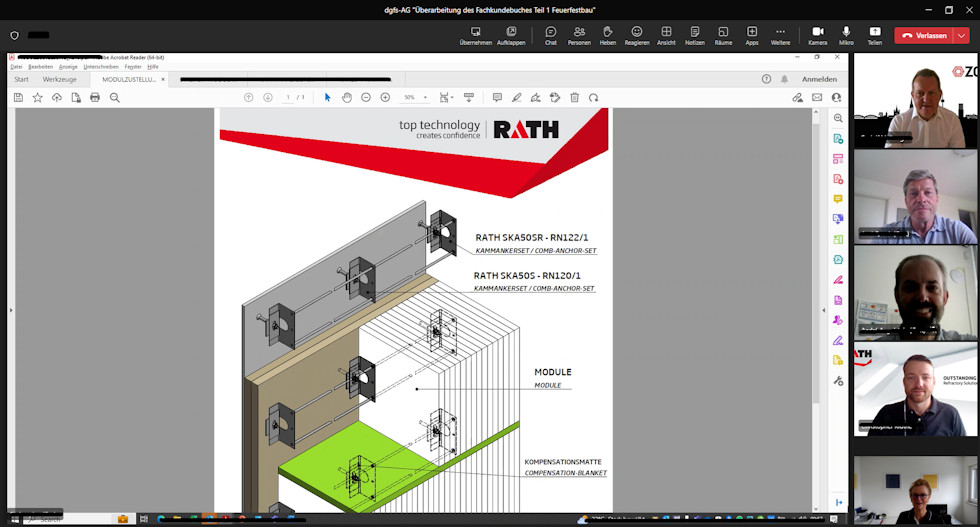Click the help question mark icon
This screenshot has height=527, width=980.
pyautogui.click(x=766, y=79)
